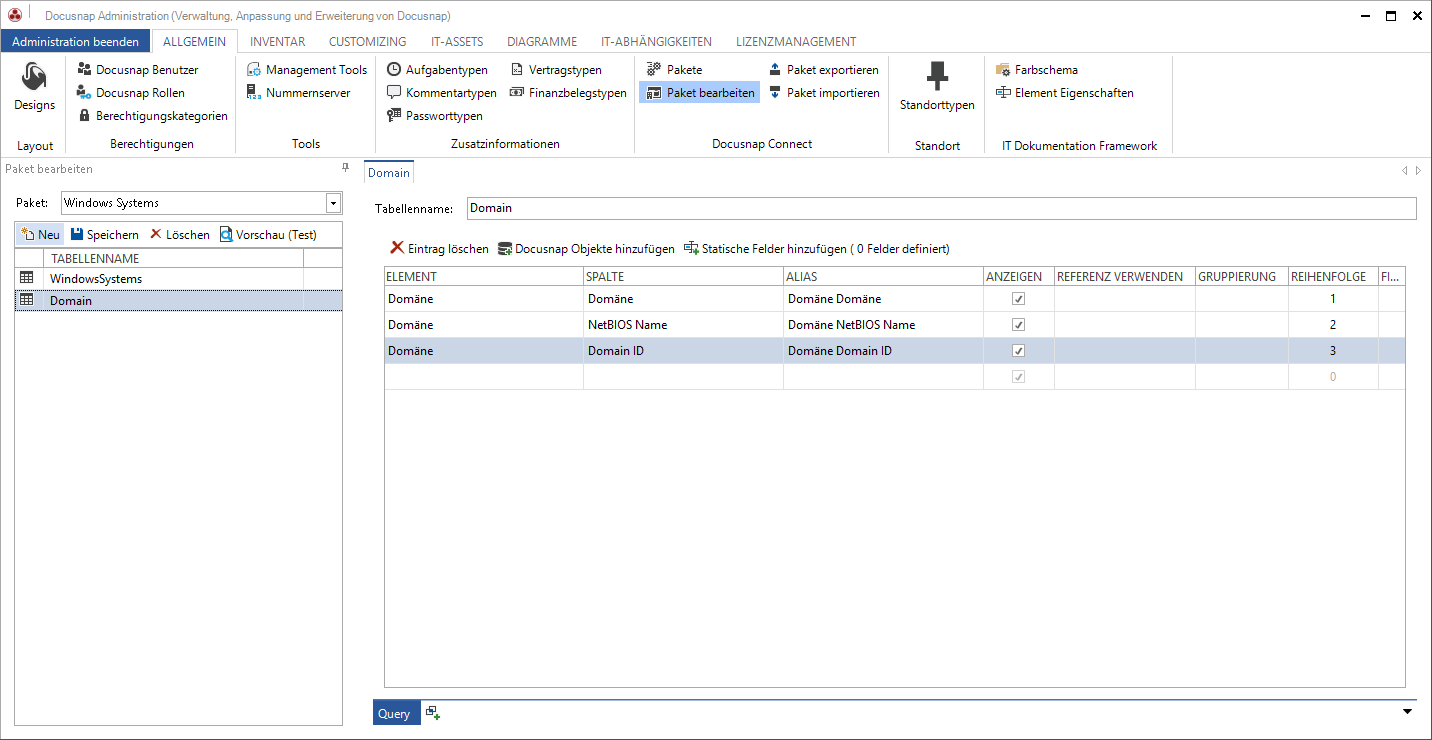Select ALLGEMEIN ribbon tab
1432x740 pixels.
pos(195,42)
